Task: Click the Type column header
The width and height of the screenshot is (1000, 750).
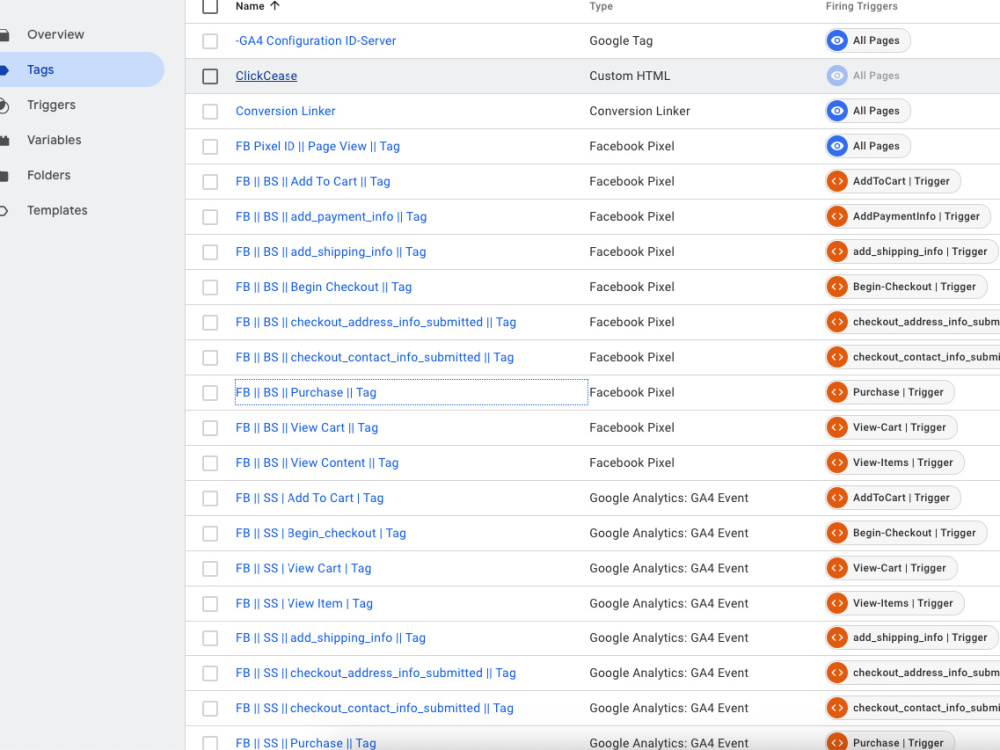Action: point(601,6)
